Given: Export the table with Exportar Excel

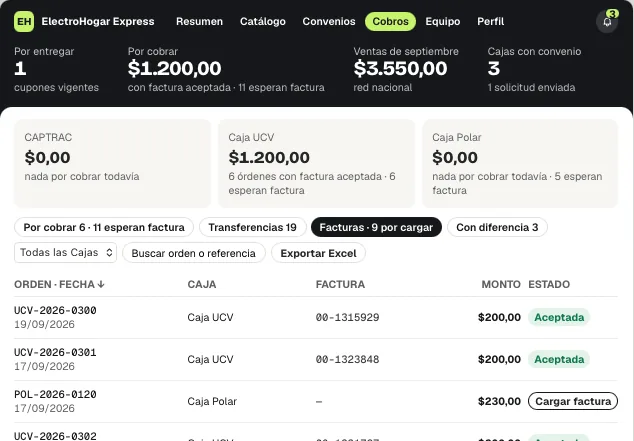Looking at the screenshot, I should click(318, 253).
